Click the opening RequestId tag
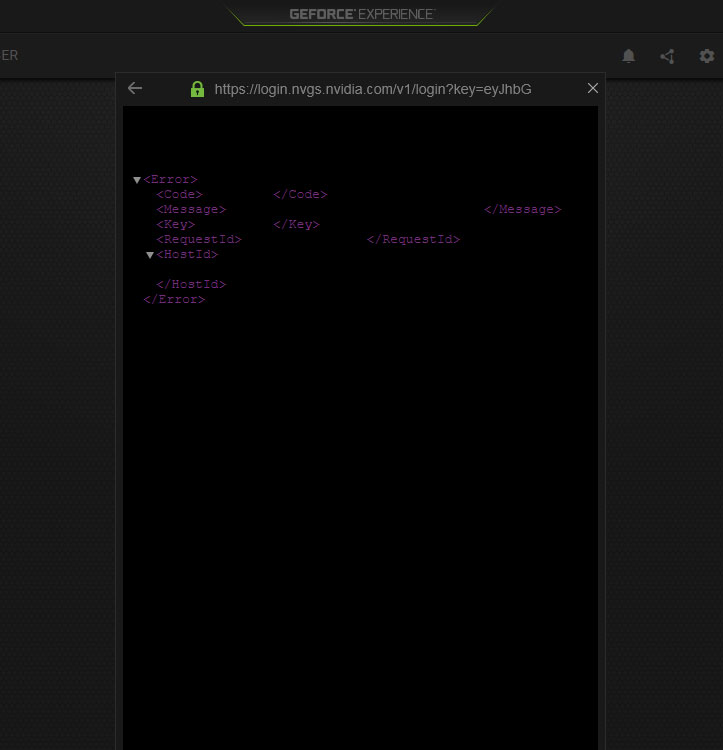This screenshot has width=723, height=750. point(199,239)
